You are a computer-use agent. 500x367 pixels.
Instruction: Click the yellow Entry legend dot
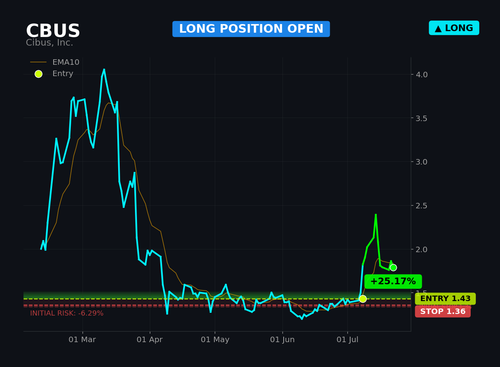[39, 74]
